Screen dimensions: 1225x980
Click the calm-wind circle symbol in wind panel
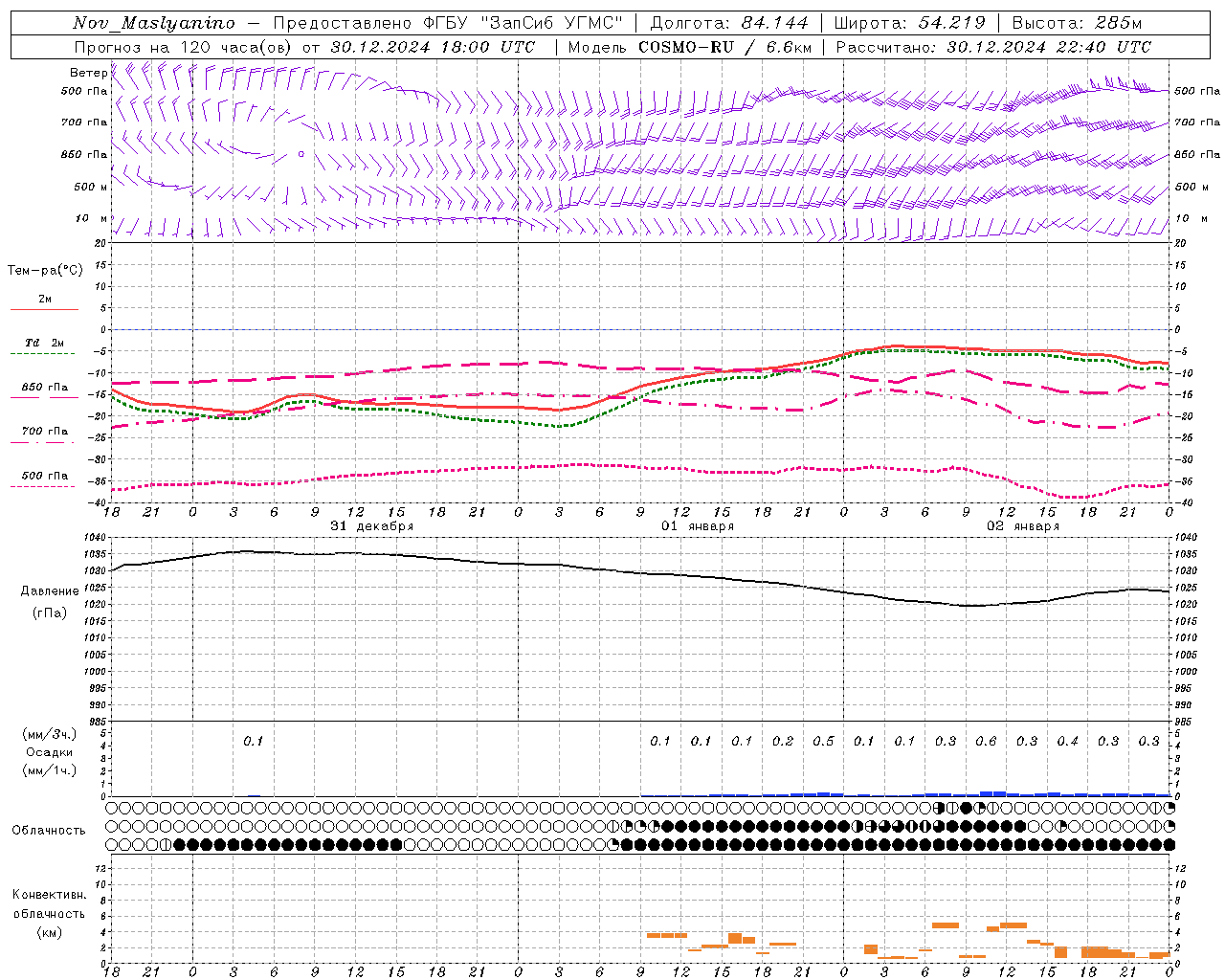pyautogui.click(x=301, y=153)
